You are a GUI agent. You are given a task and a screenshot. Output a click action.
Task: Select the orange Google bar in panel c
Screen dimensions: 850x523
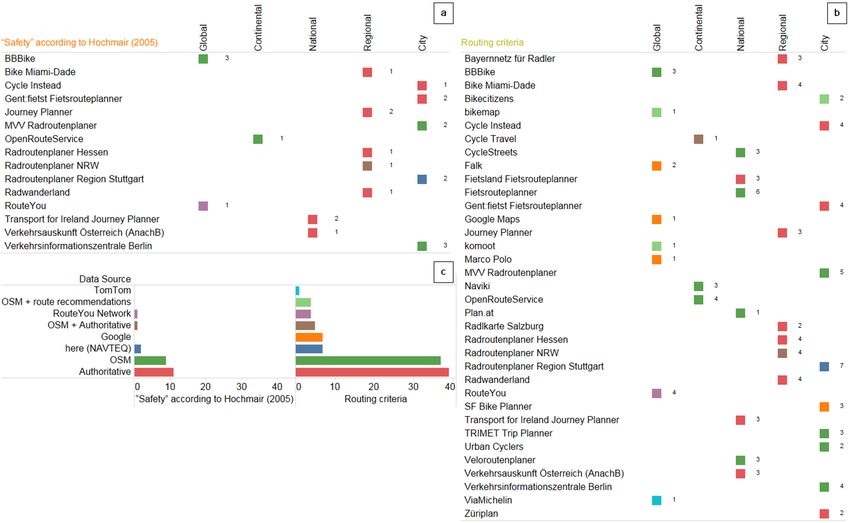click(x=309, y=337)
